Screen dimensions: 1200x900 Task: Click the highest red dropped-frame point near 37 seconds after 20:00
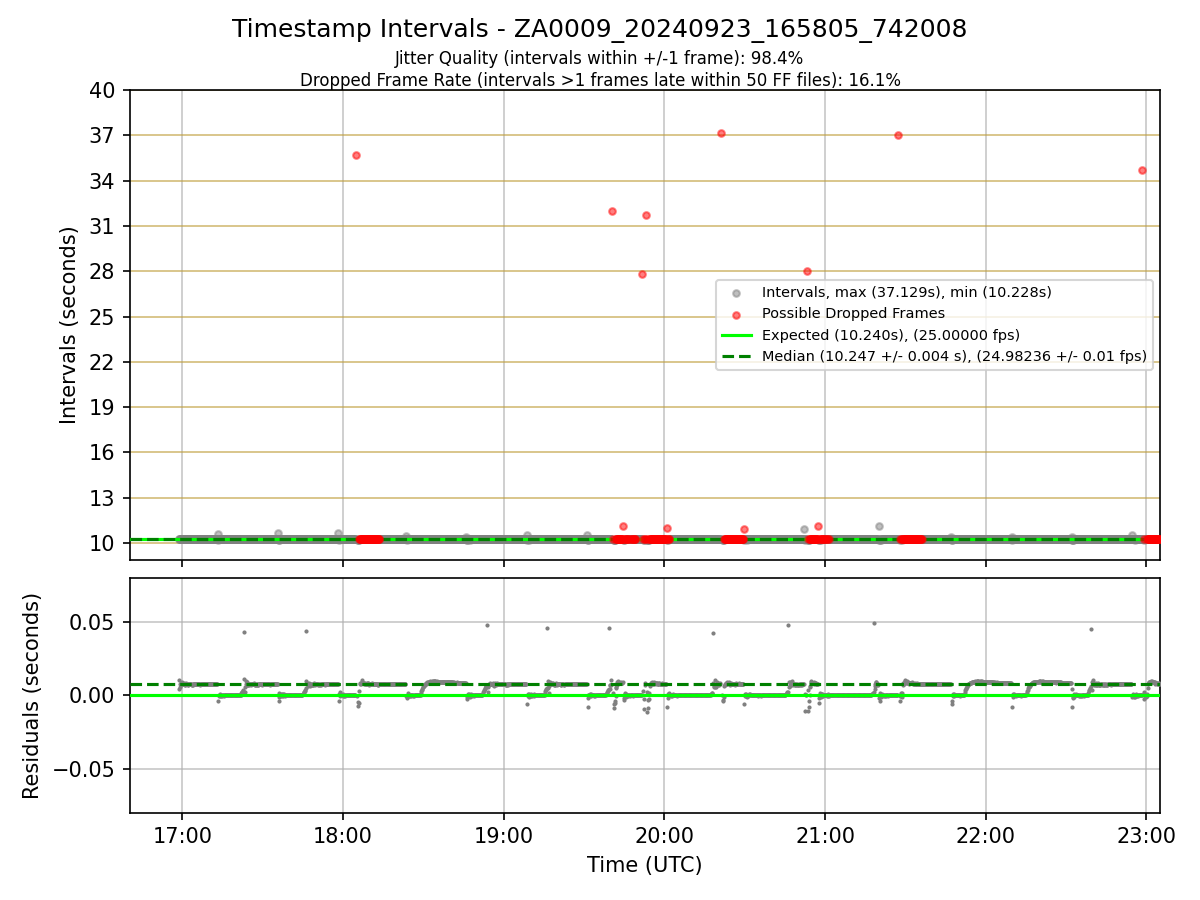tap(721, 133)
